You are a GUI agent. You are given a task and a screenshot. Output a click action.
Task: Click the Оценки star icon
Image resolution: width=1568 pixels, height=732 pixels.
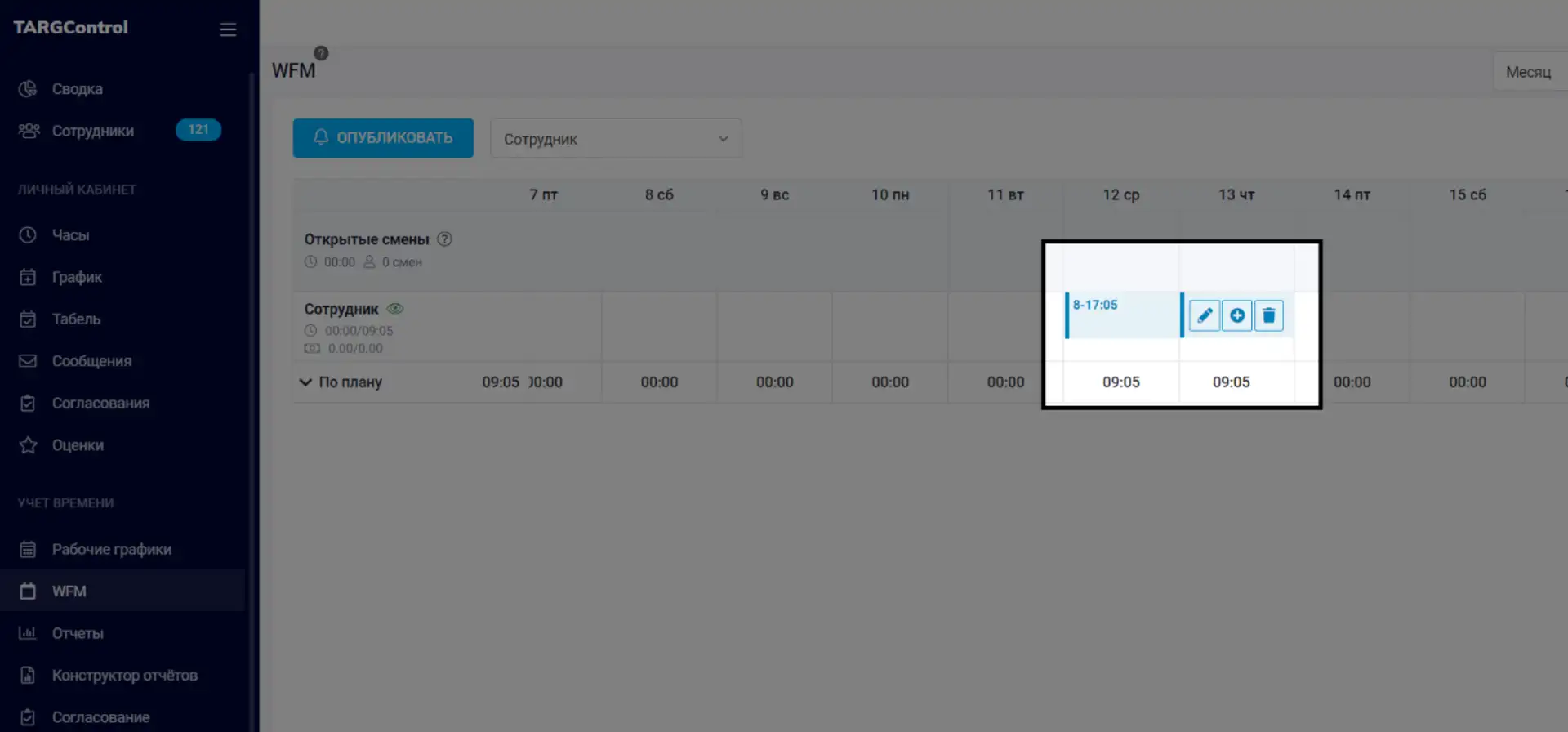click(x=28, y=445)
